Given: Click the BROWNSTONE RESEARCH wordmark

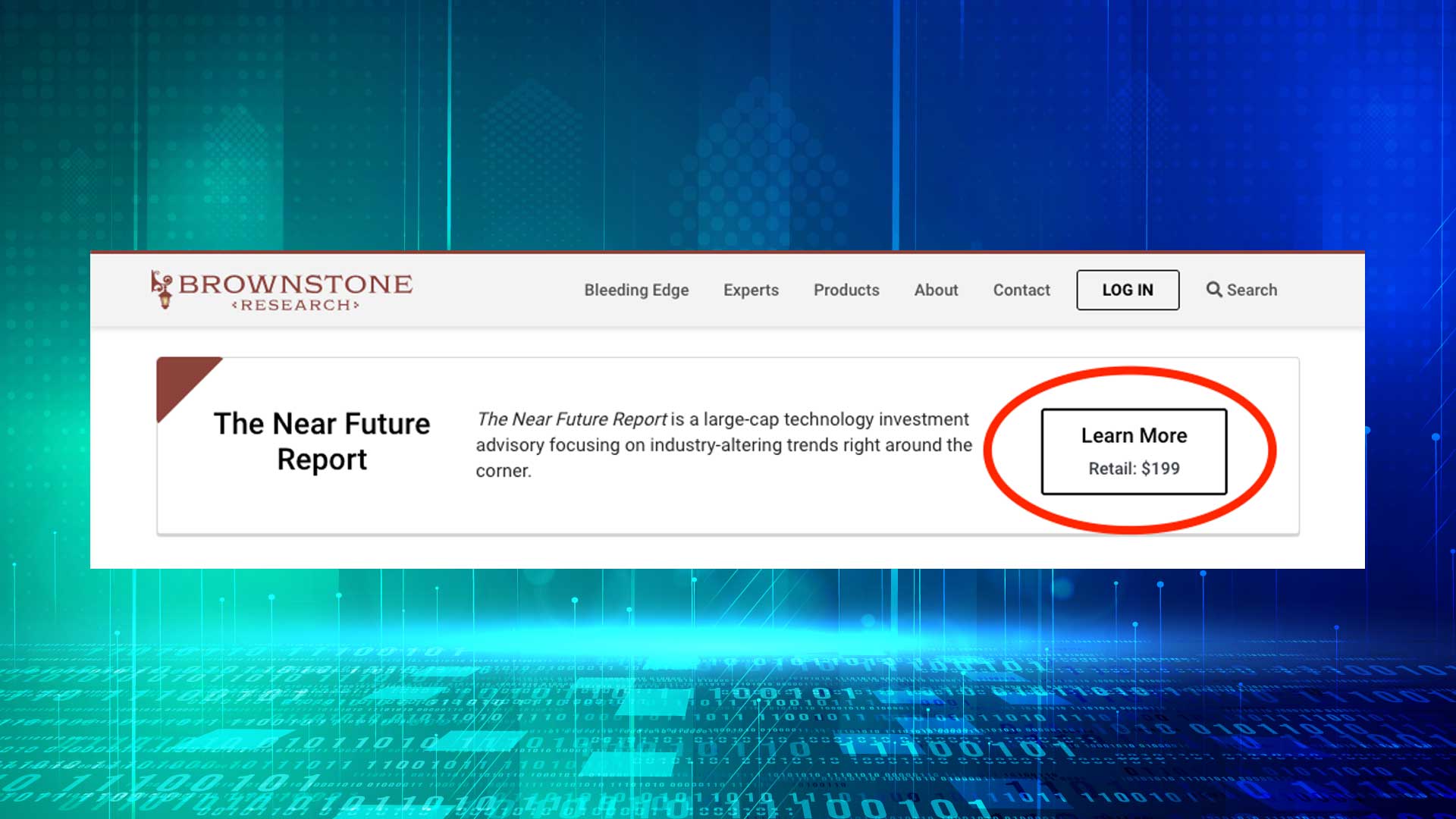Looking at the screenshot, I should [296, 291].
